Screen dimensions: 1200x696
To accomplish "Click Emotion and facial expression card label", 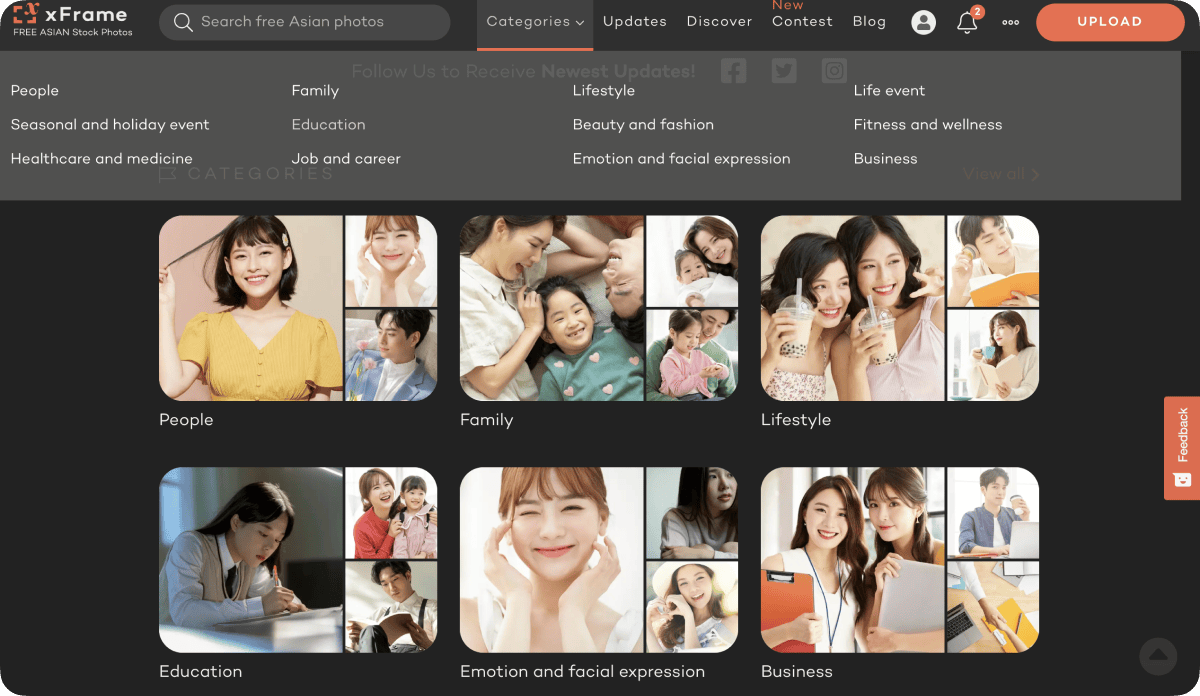I will (x=582, y=672).
